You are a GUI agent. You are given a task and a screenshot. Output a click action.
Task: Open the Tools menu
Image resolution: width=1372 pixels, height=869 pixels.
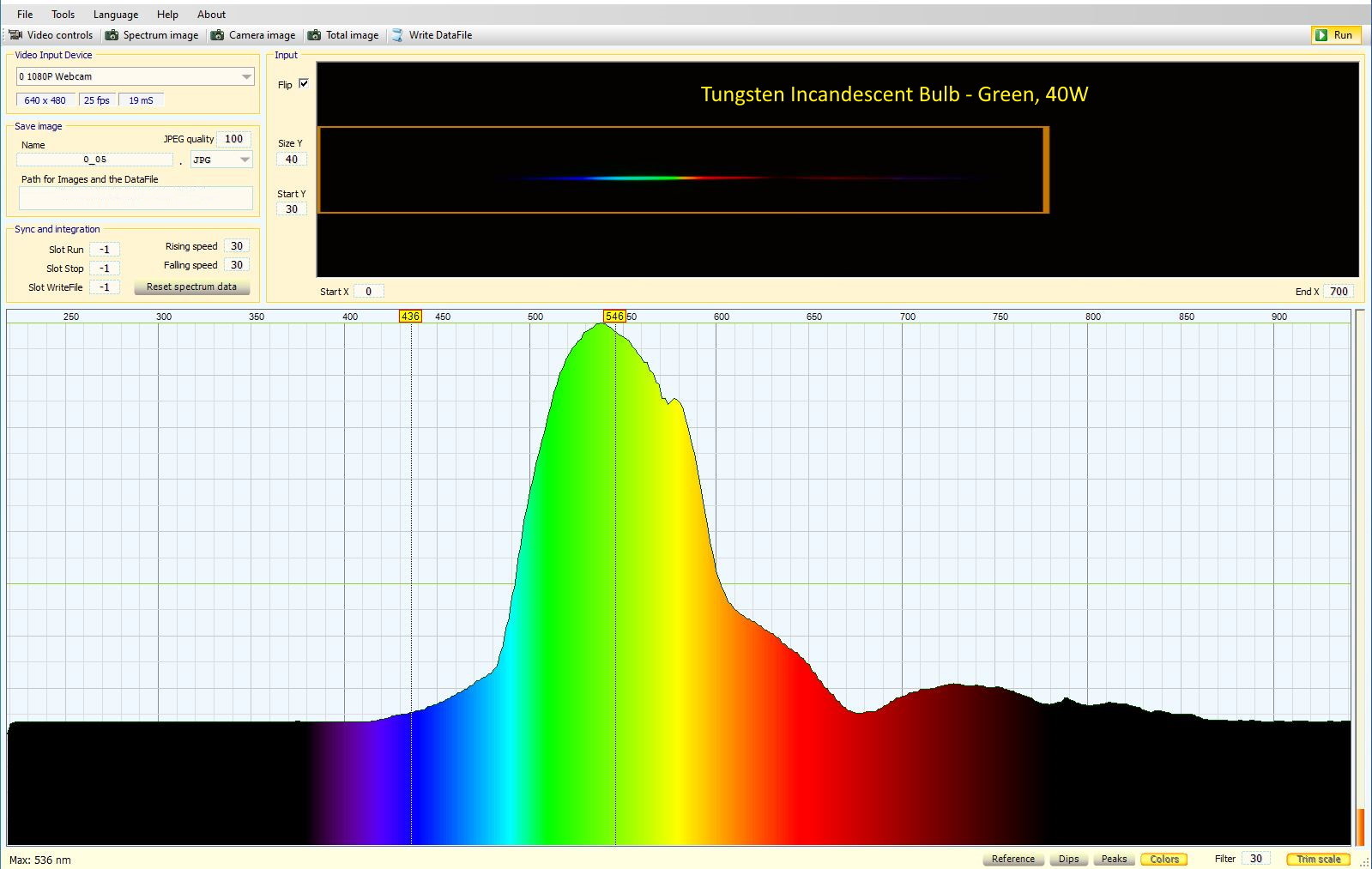tap(63, 15)
